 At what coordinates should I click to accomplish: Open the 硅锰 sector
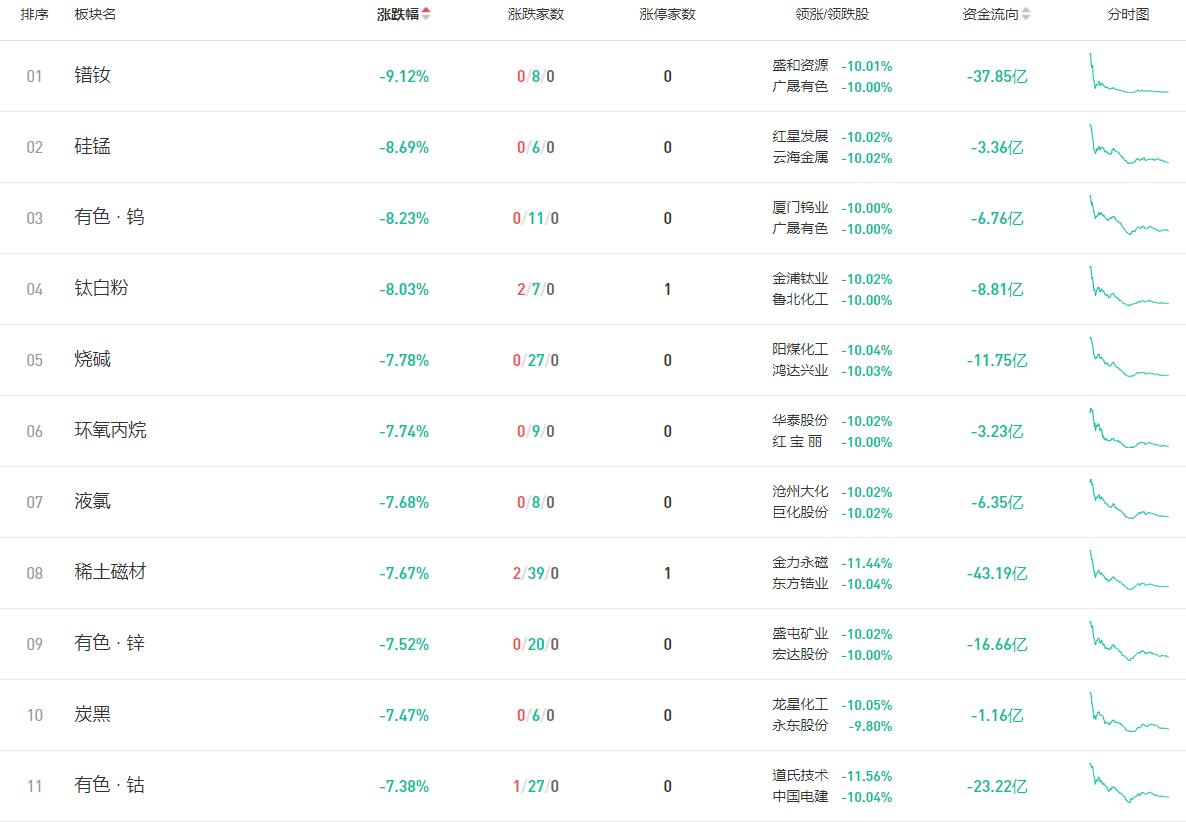[92, 146]
